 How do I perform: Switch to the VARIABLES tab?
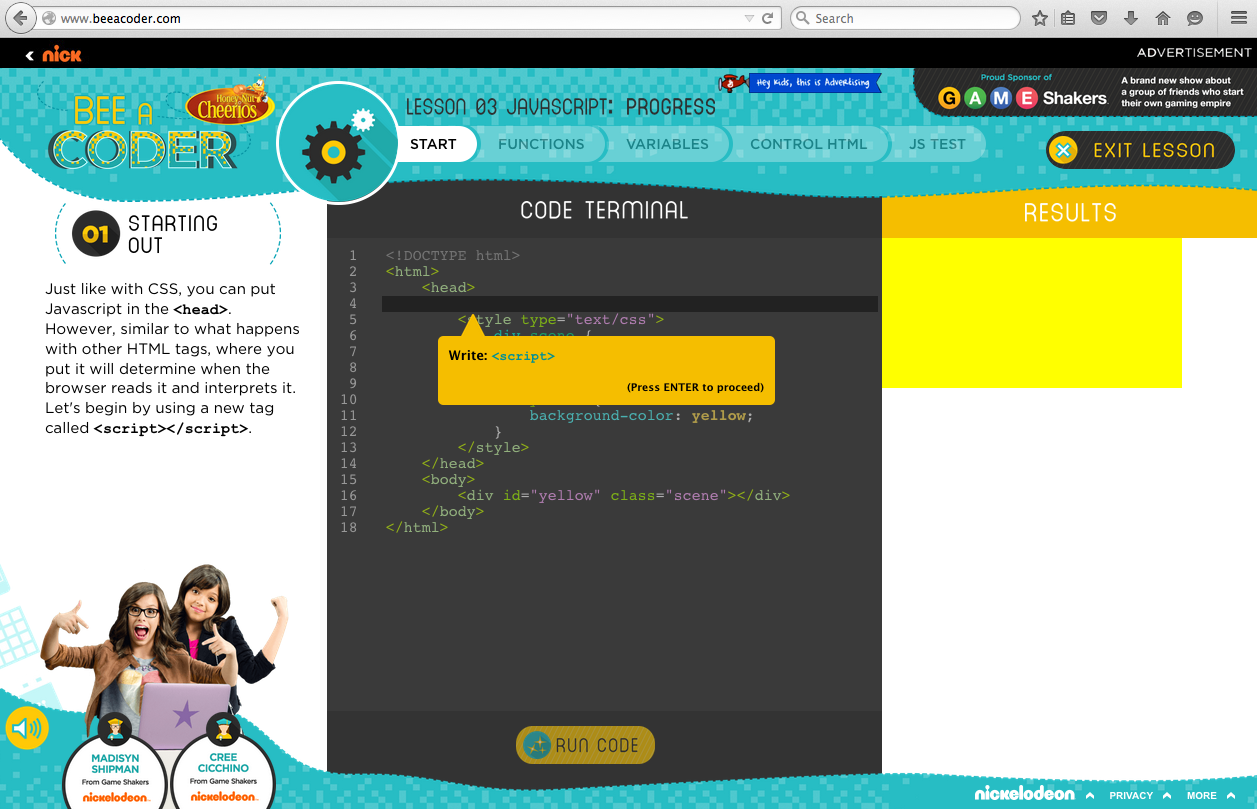click(x=667, y=144)
